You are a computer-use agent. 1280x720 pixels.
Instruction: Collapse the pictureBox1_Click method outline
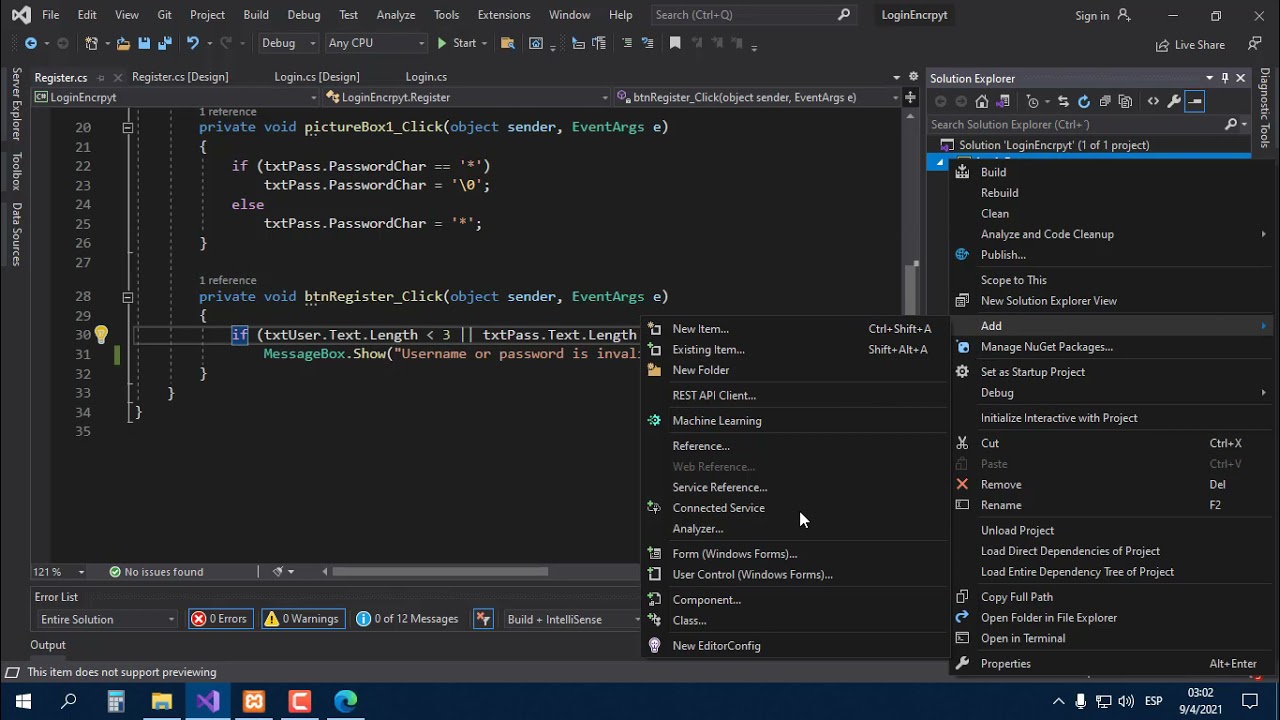127,128
